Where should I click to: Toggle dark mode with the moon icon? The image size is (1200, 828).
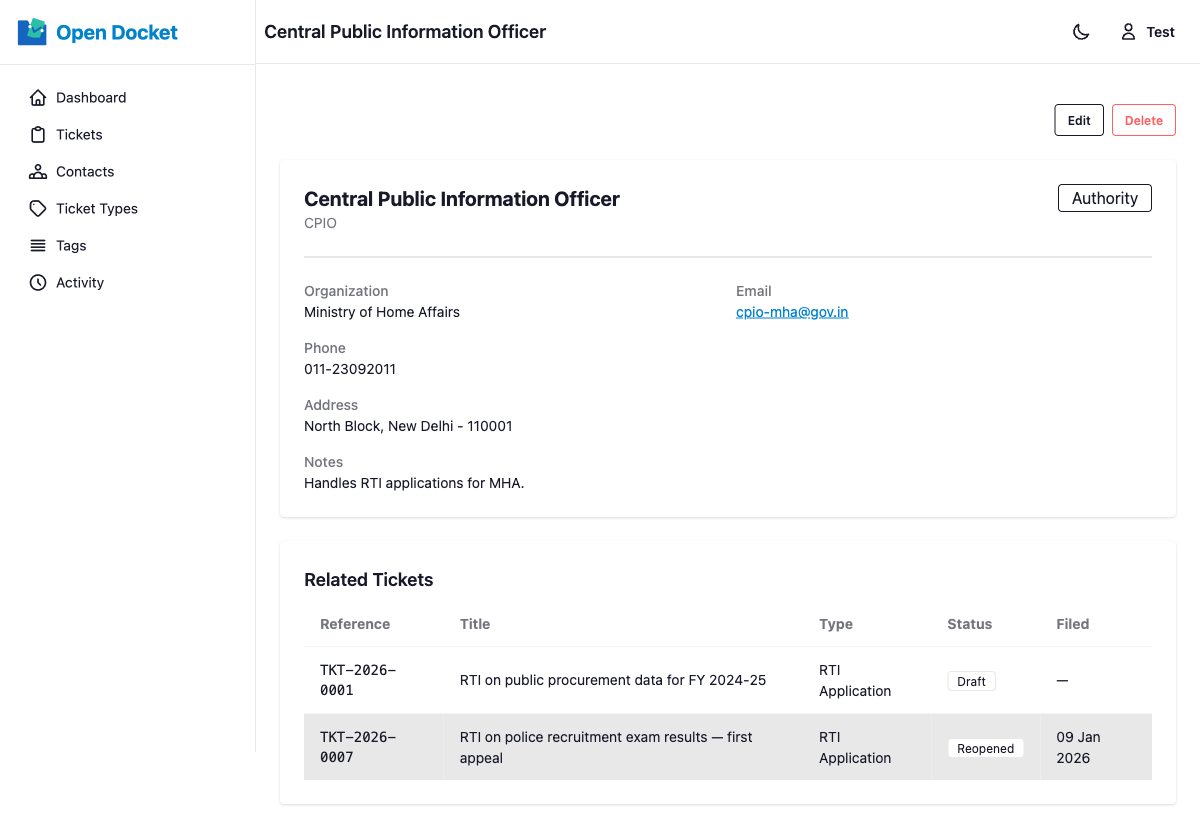(x=1081, y=31)
